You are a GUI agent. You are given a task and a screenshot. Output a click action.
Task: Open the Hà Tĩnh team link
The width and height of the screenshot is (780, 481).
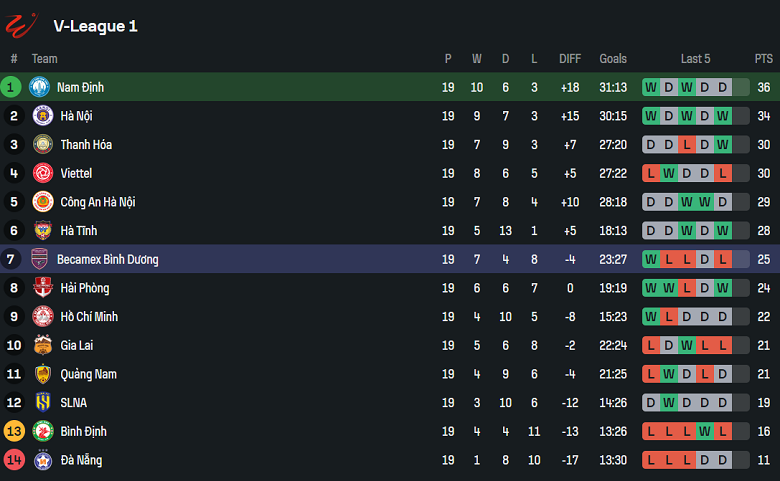coord(78,231)
